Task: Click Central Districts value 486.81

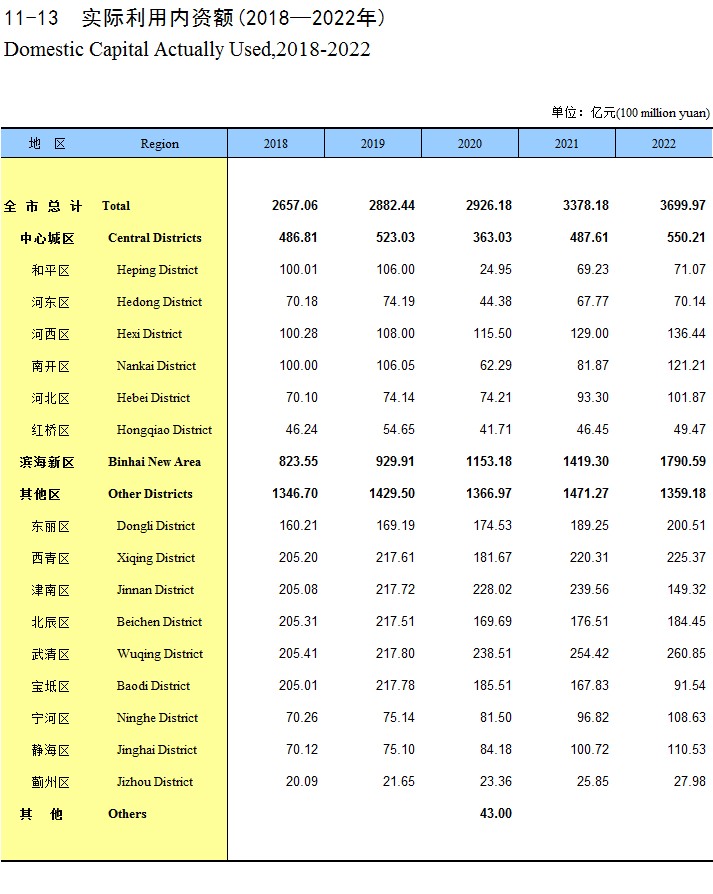Action: 298,237
